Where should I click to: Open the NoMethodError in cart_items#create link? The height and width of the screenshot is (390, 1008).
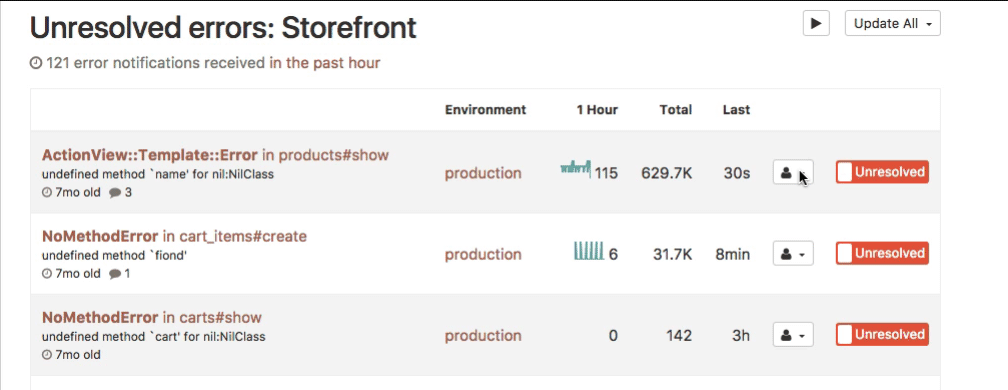click(x=174, y=236)
